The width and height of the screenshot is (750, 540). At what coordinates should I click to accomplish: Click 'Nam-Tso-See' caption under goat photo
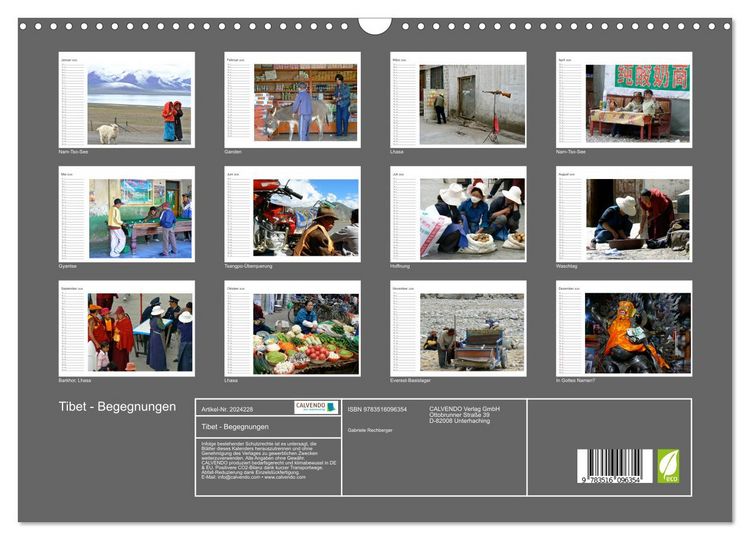click(x=73, y=152)
